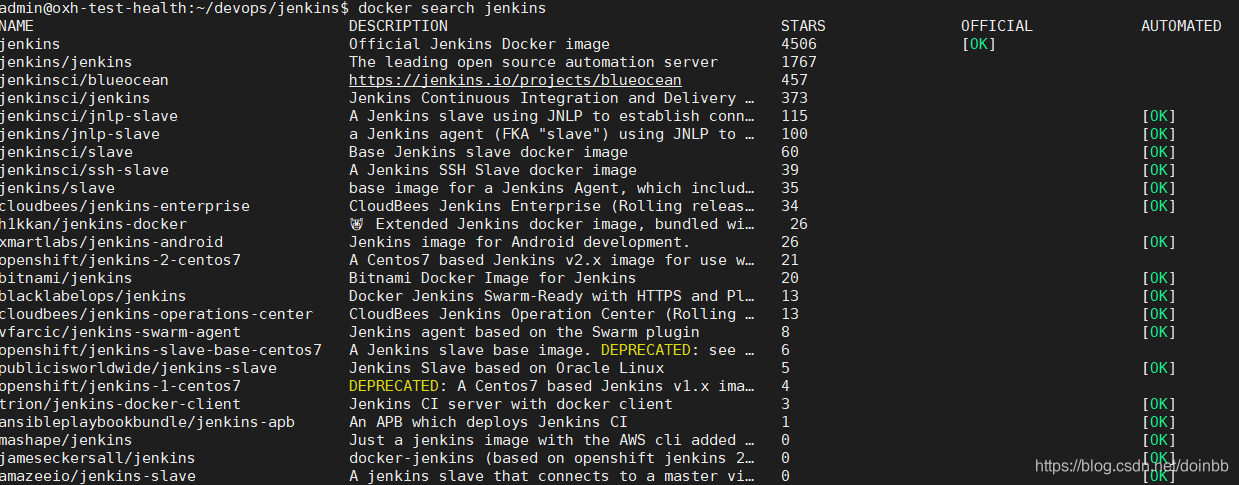Select the amazeeio/jenkins-slave image name

(98, 476)
